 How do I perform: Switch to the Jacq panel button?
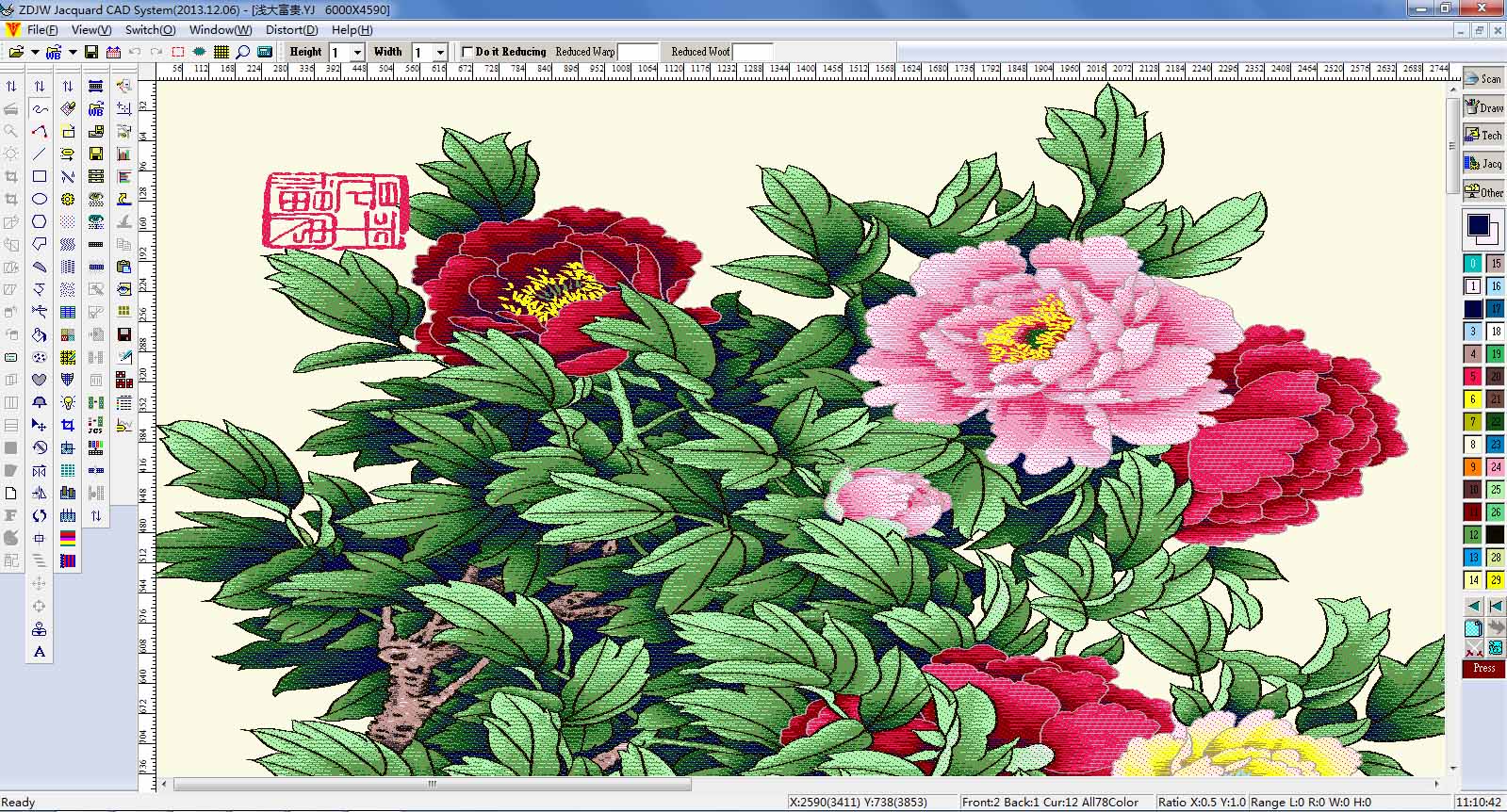1483,163
